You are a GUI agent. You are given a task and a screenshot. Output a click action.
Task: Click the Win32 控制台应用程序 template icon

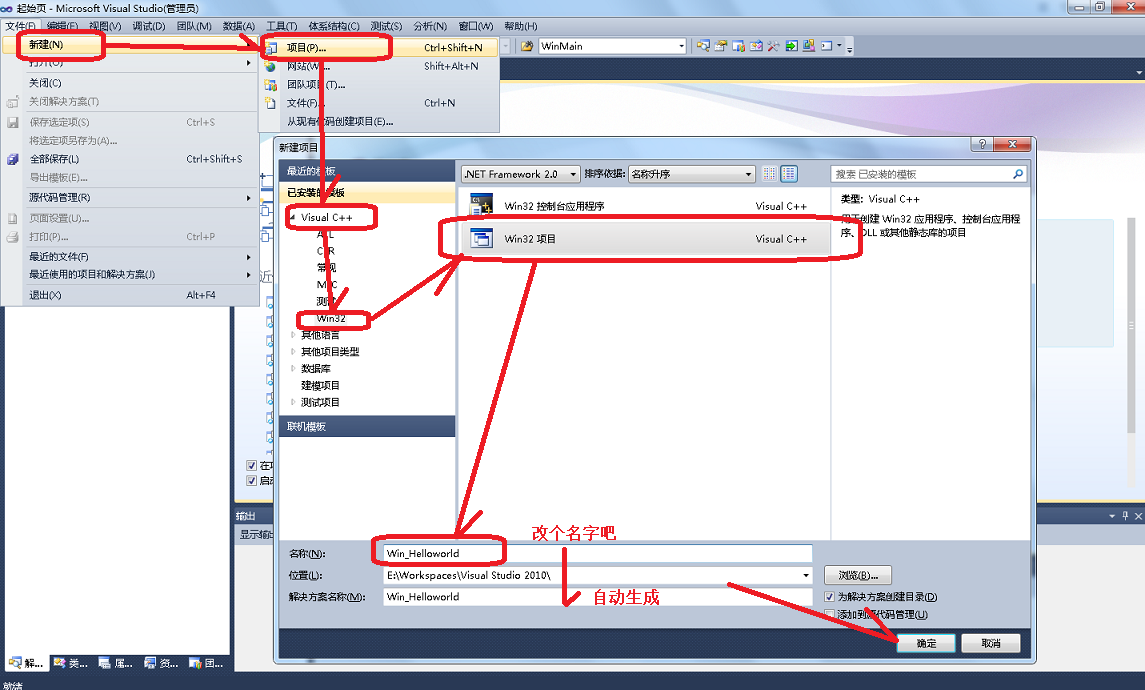(x=481, y=205)
